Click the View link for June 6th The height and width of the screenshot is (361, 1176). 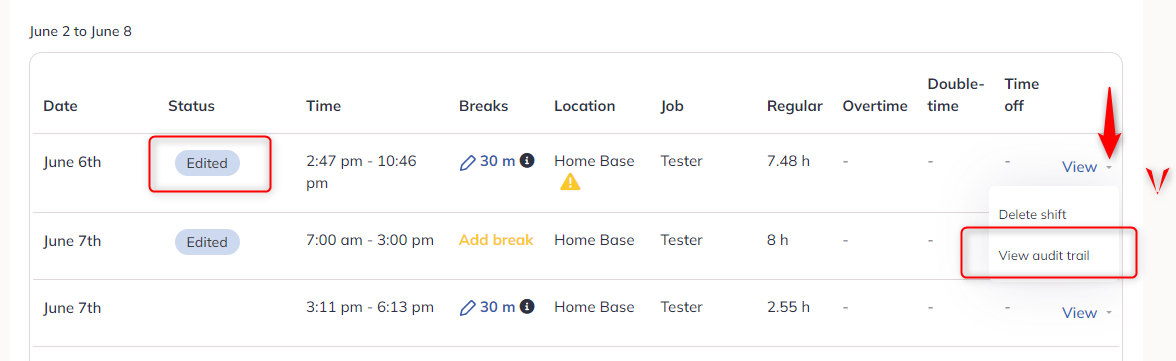[1079, 167]
